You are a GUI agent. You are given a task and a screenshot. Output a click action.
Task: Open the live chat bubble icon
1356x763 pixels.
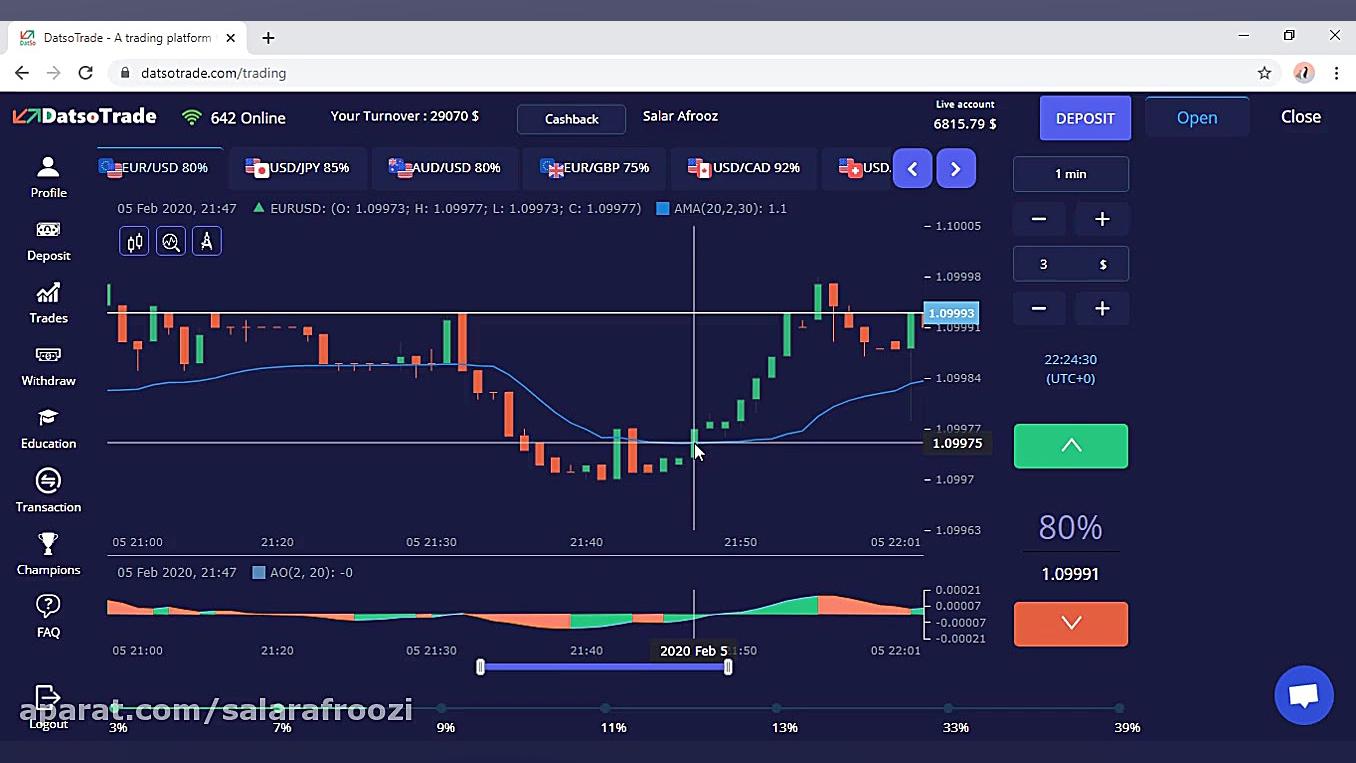tap(1304, 695)
